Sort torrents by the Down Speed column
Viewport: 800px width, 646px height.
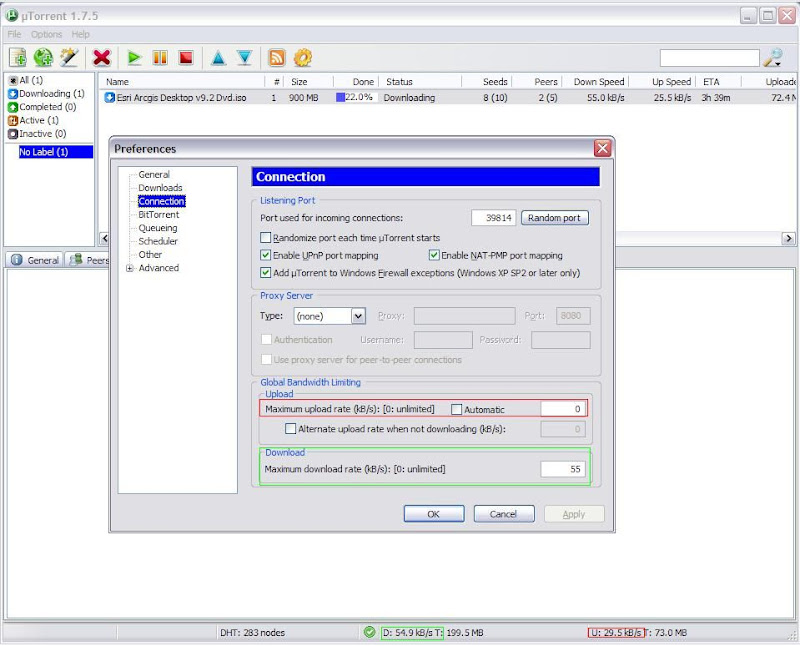597,82
